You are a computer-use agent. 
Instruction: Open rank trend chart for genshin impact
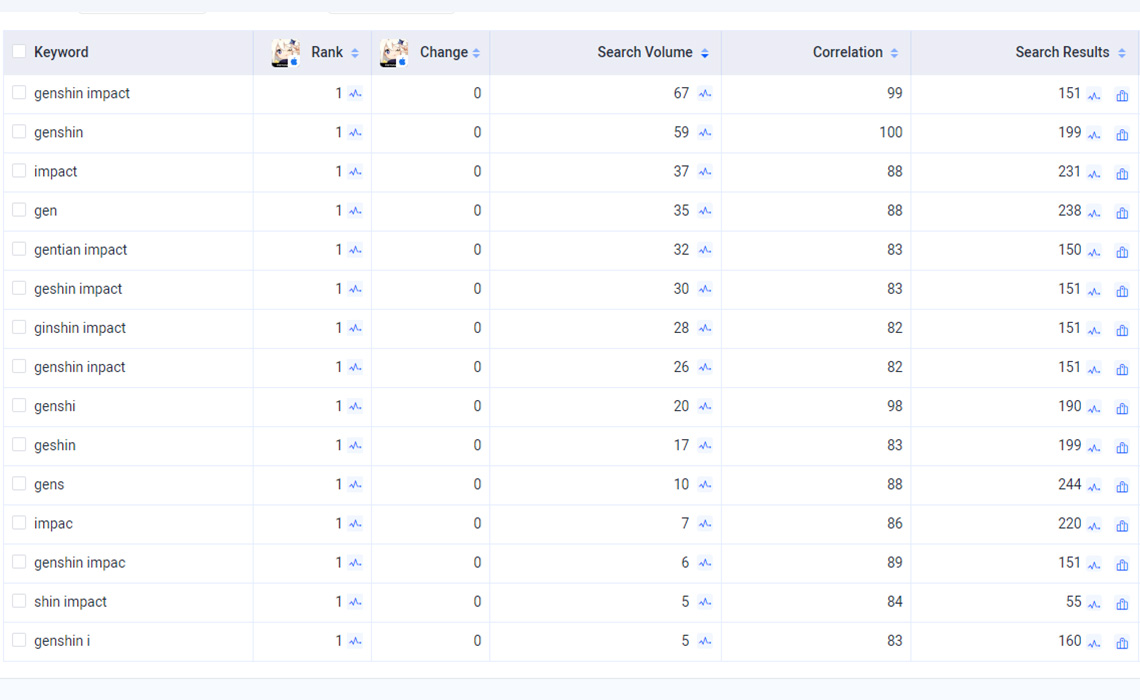point(355,94)
